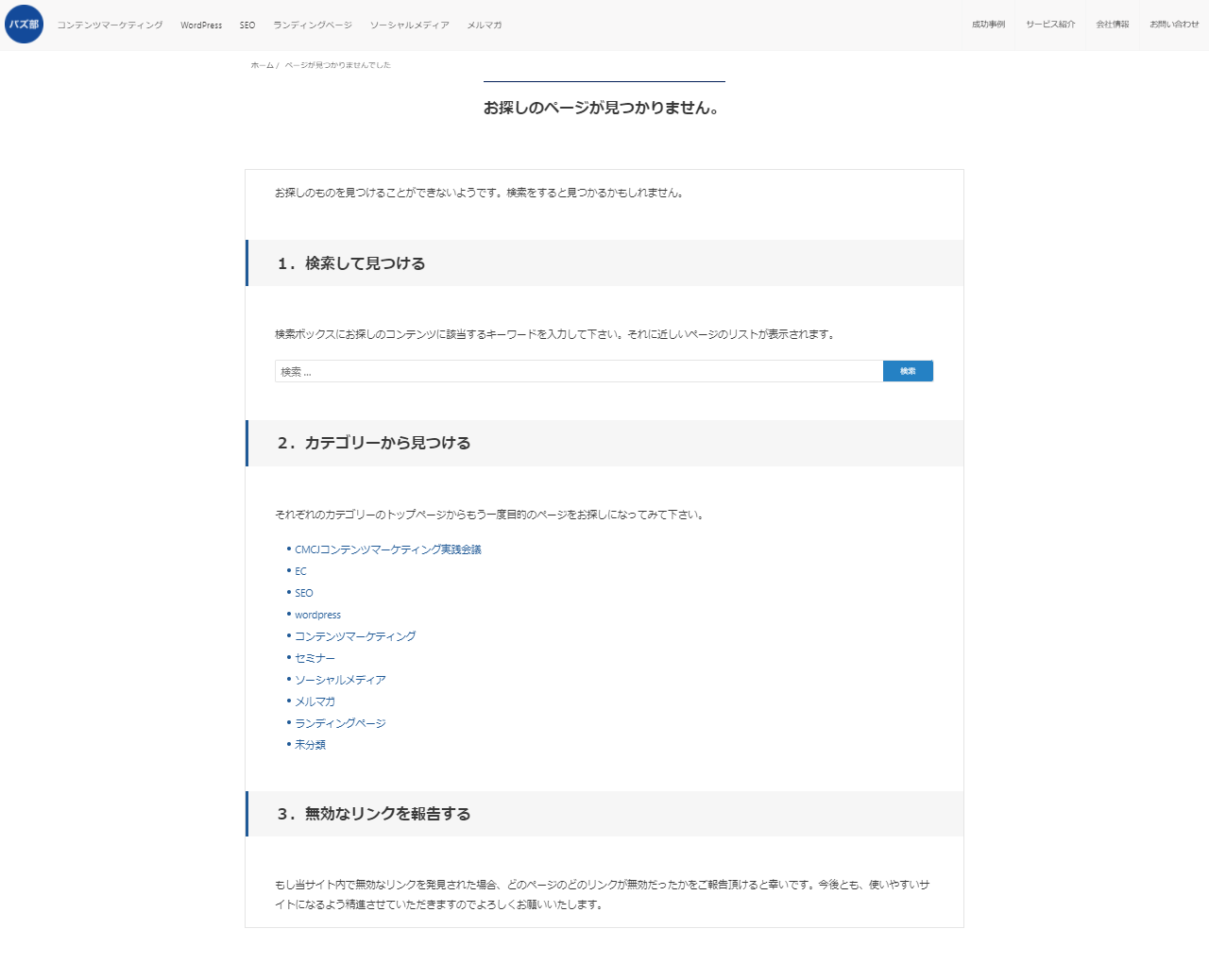The height and width of the screenshot is (980, 1209).
Task: Visit the 成功事例 page link
Action: pos(989,25)
